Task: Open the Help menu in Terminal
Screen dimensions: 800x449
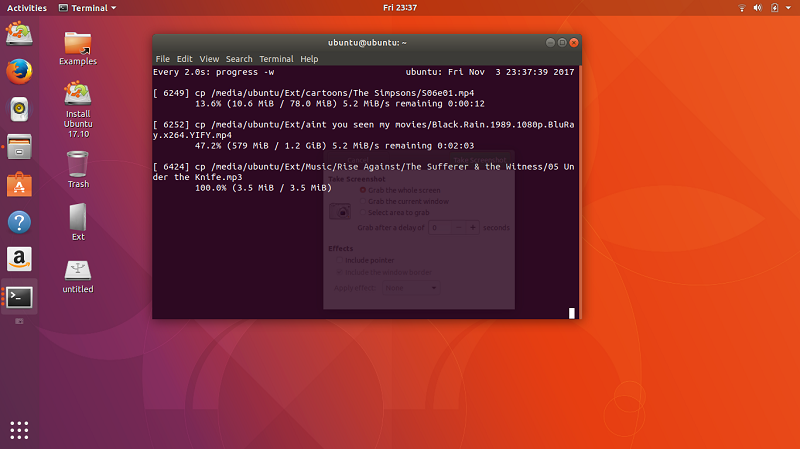Action: (309, 59)
